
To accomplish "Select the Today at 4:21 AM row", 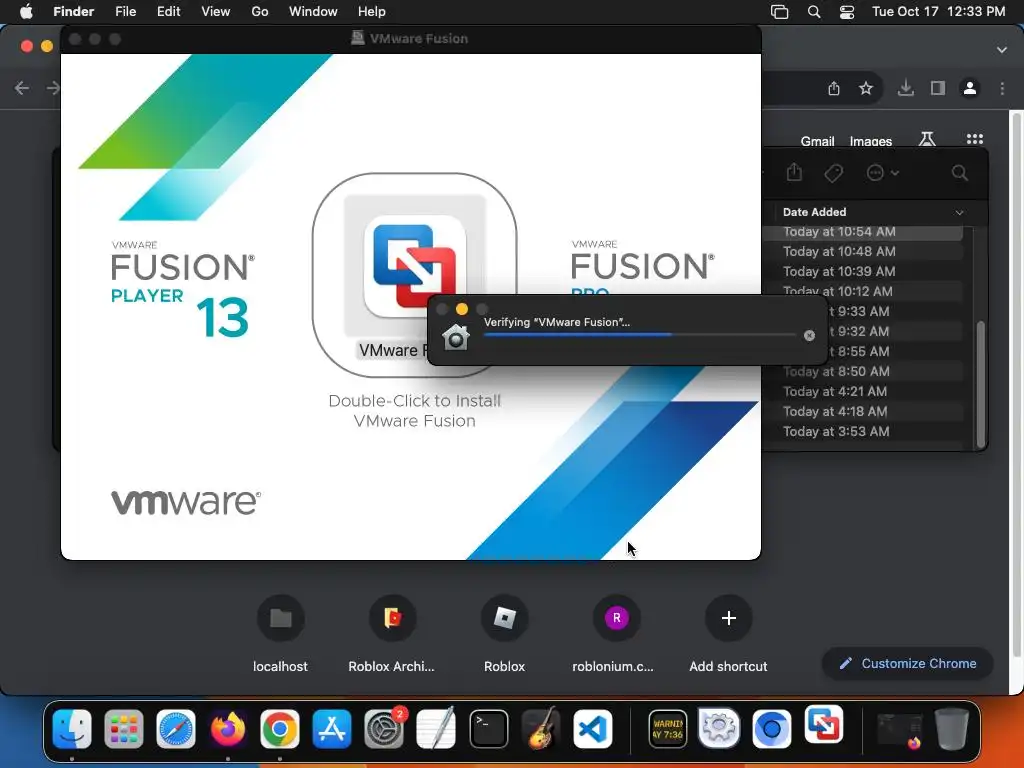I will [x=862, y=392].
